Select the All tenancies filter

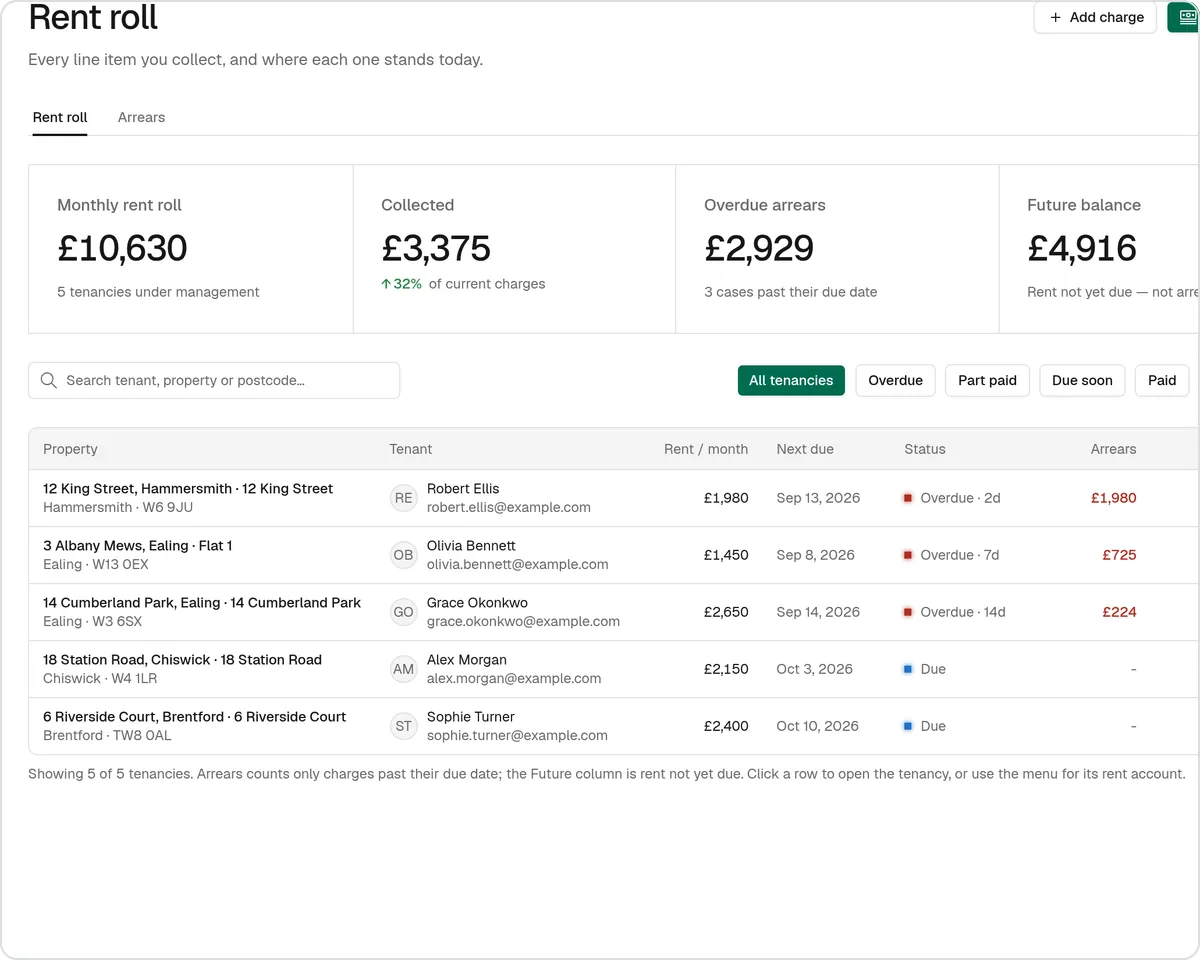click(x=791, y=380)
